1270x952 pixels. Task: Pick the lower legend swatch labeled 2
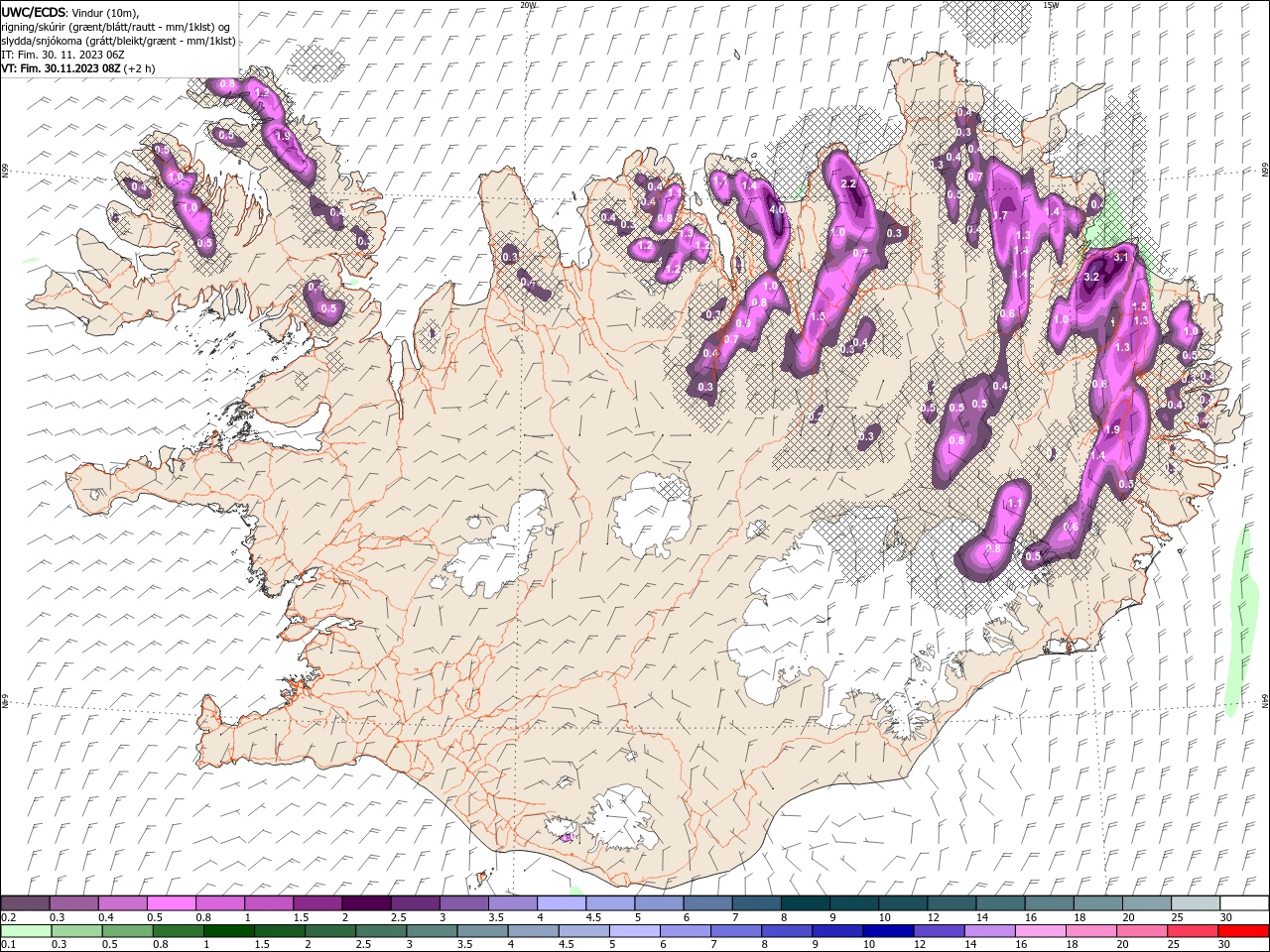point(330,931)
